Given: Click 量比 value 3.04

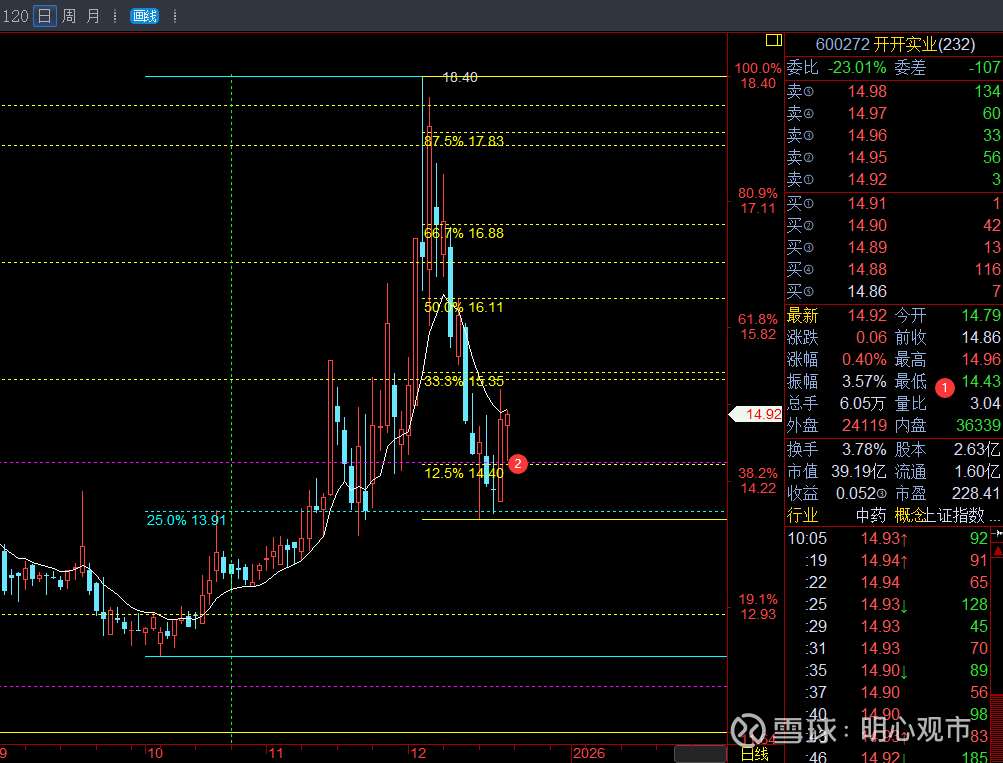Looking at the screenshot, I should (985, 404).
